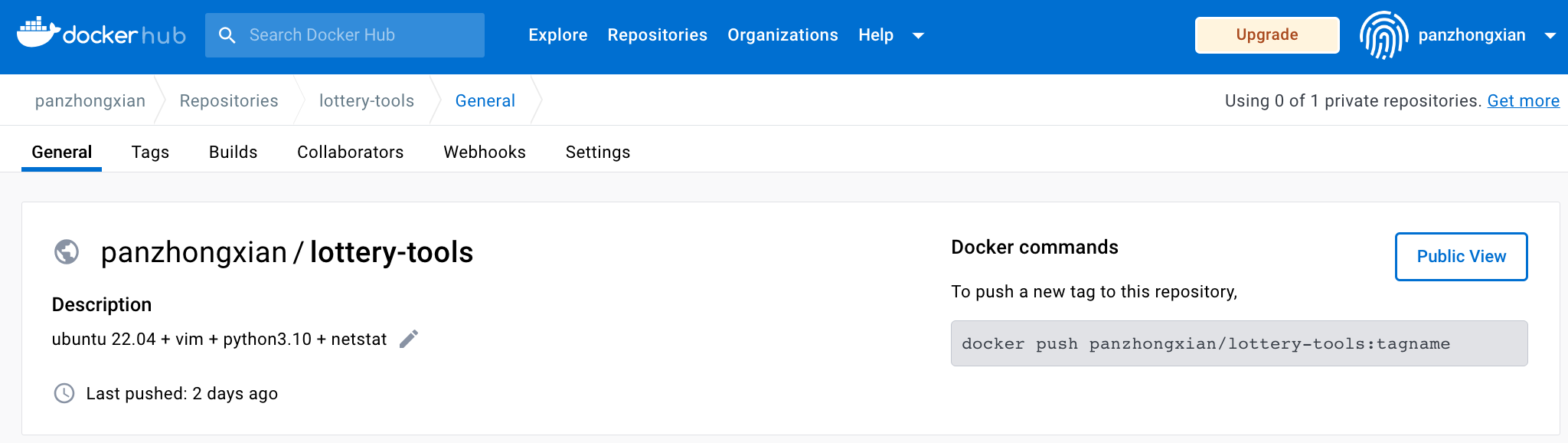
Task: Open the fingerprint user avatar
Action: click(1383, 35)
